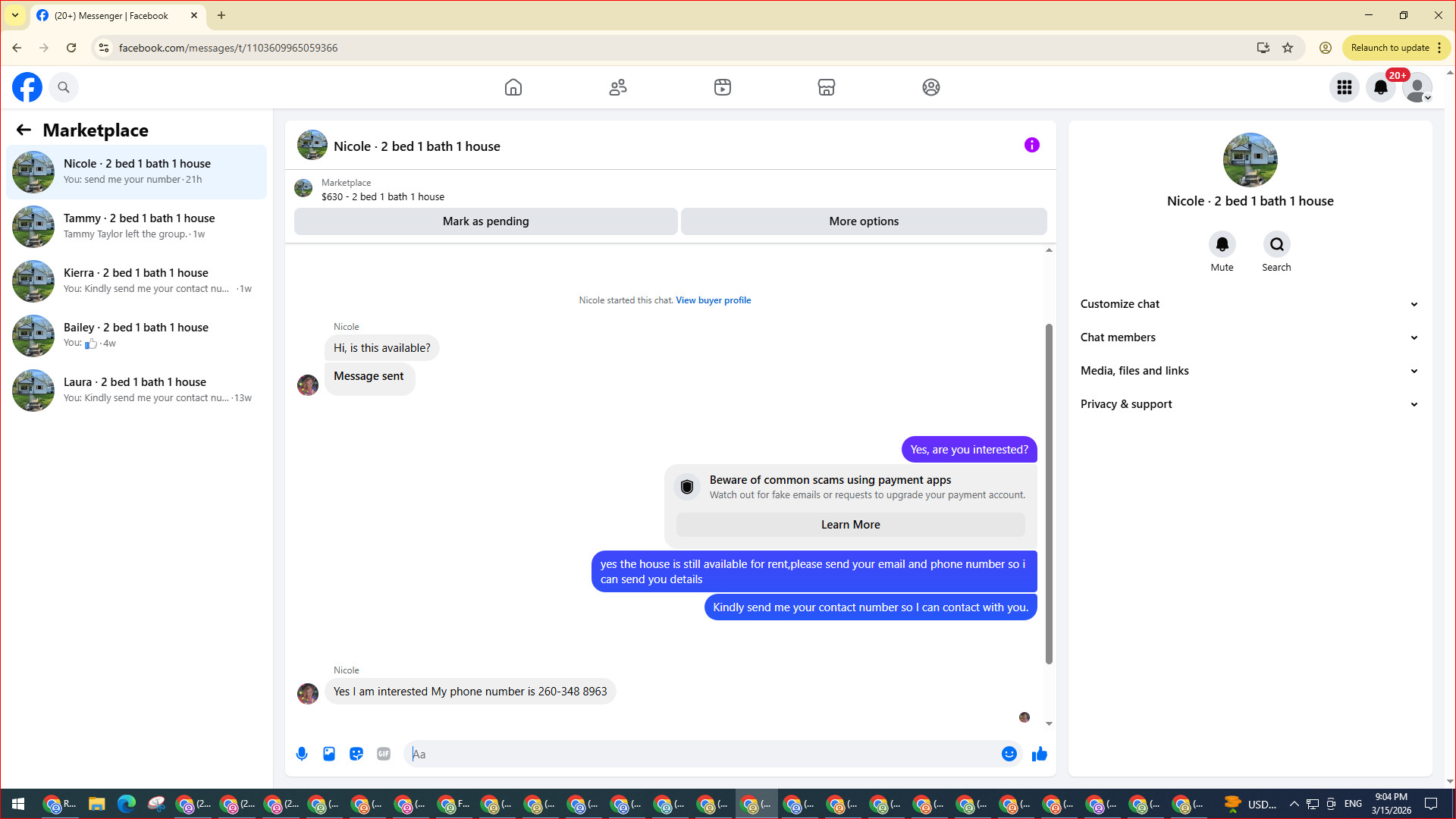Attach a photo using the image icon
This screenshot has height=819, width=1456.
point(329,754)
